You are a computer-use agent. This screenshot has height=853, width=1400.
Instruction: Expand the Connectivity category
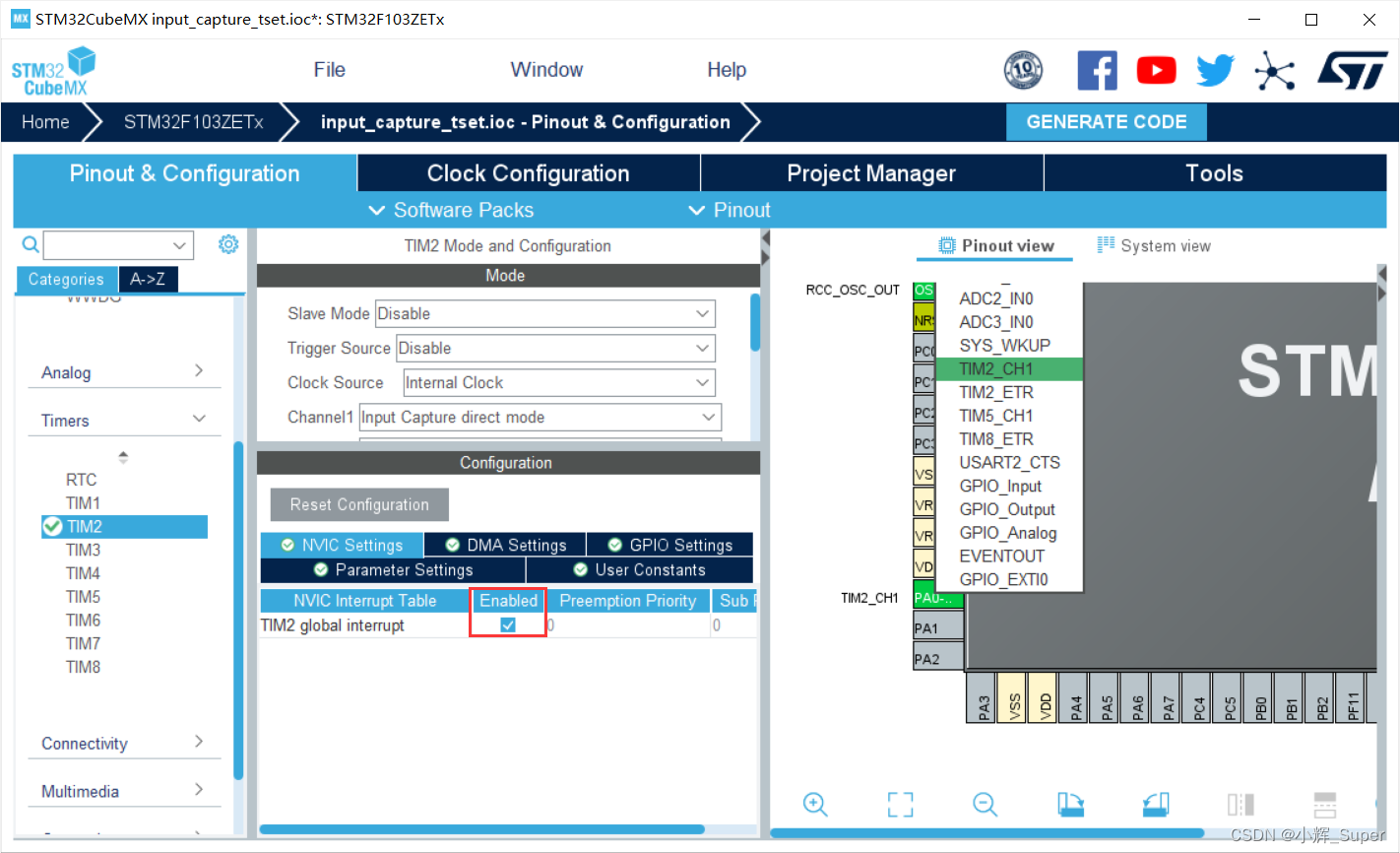tap(123, 744)
